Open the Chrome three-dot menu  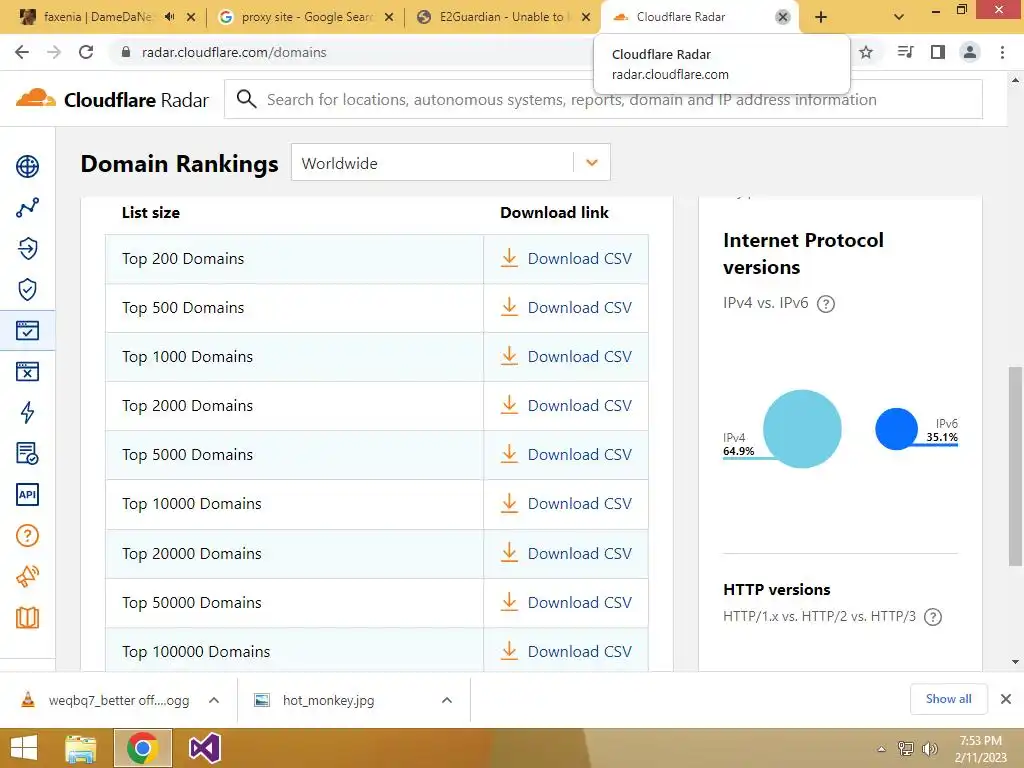coord(1002,52)
